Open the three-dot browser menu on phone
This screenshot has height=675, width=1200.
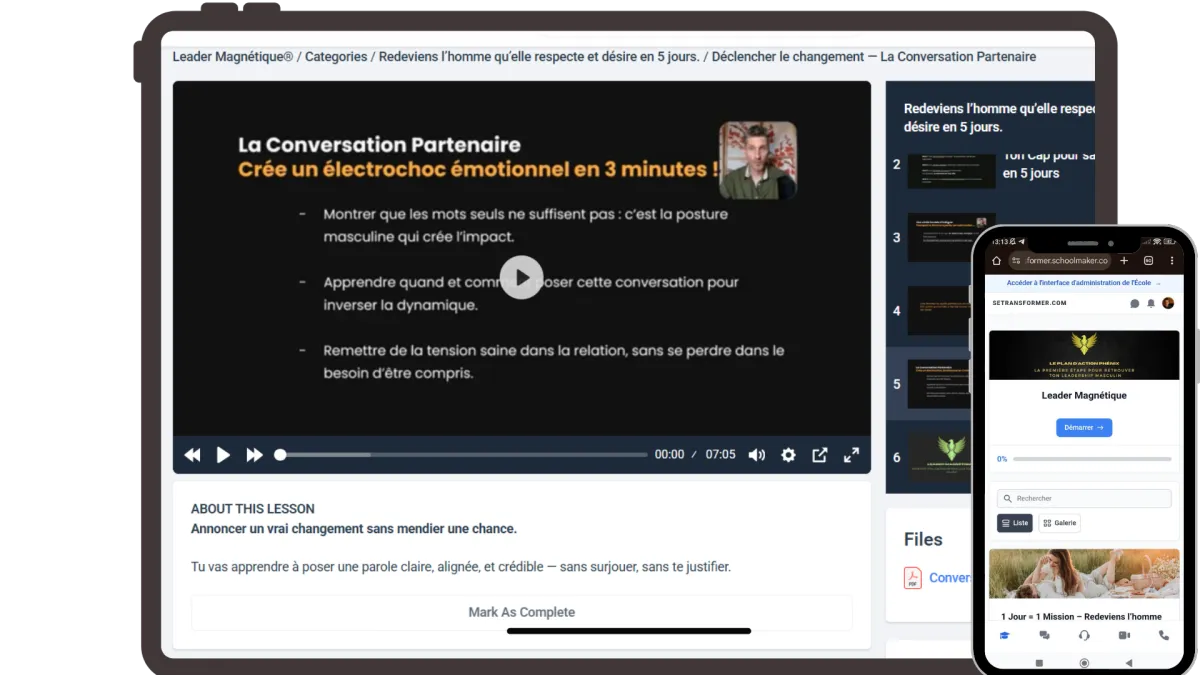tap(1172, 261)
